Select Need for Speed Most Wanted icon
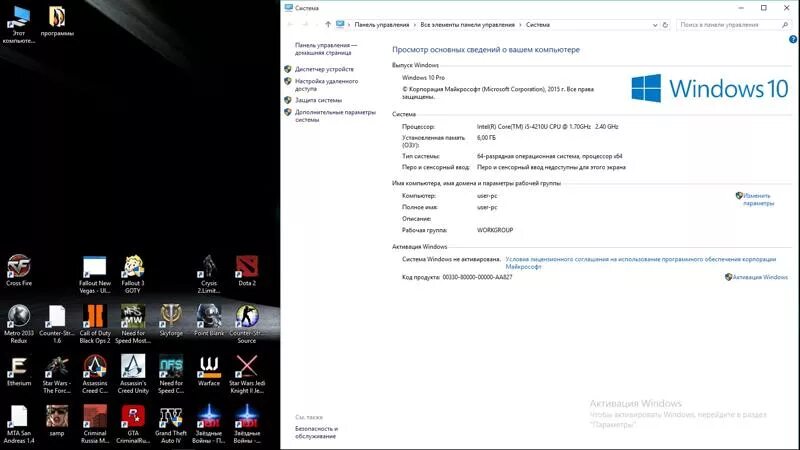Screen dimensions: 800x450 133,324
